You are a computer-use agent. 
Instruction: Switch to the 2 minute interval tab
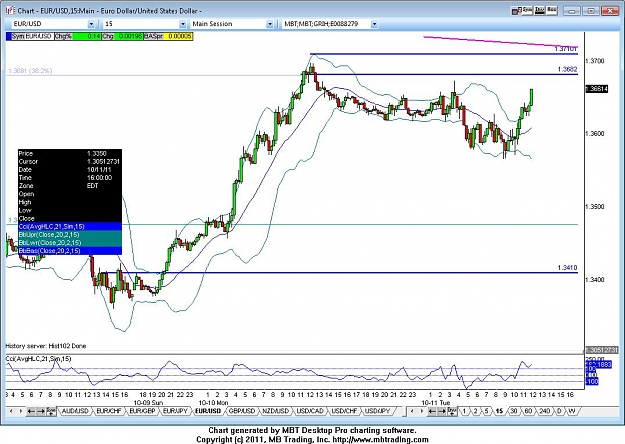click(x=475, y=411)
